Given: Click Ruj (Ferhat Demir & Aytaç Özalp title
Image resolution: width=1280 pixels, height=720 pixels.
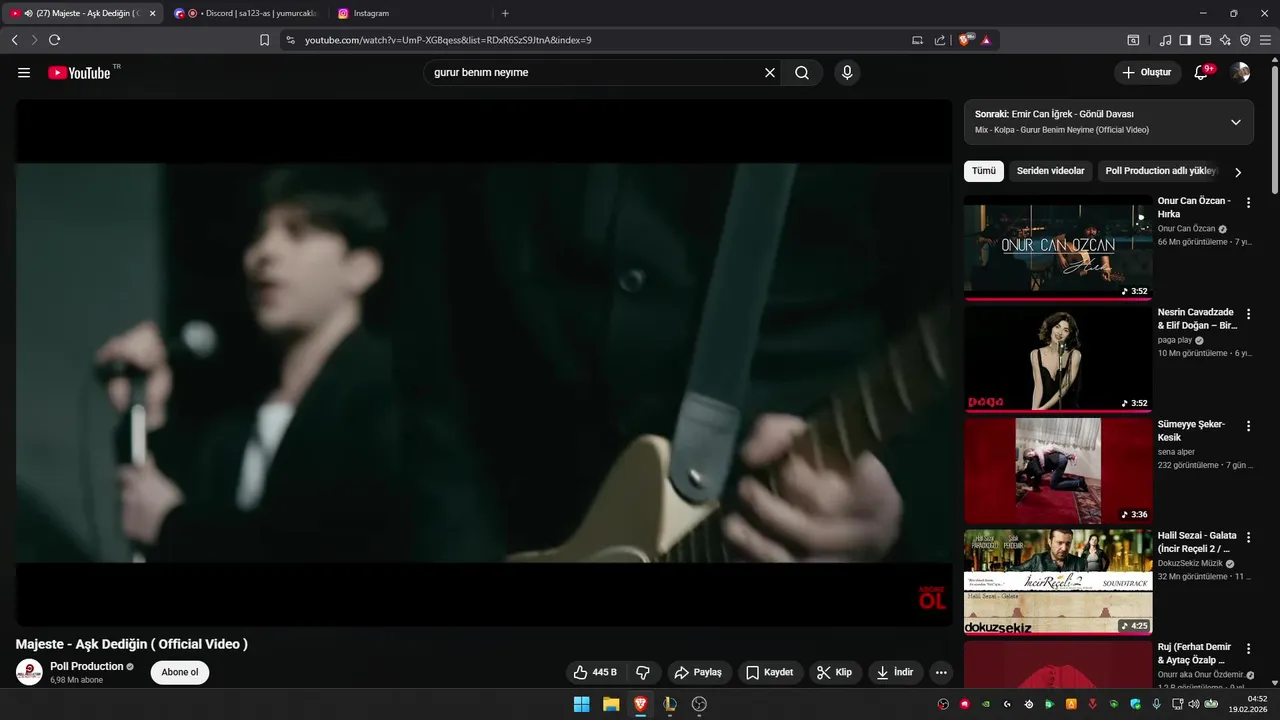Looking at the screenshot, I should point(1196,653).
